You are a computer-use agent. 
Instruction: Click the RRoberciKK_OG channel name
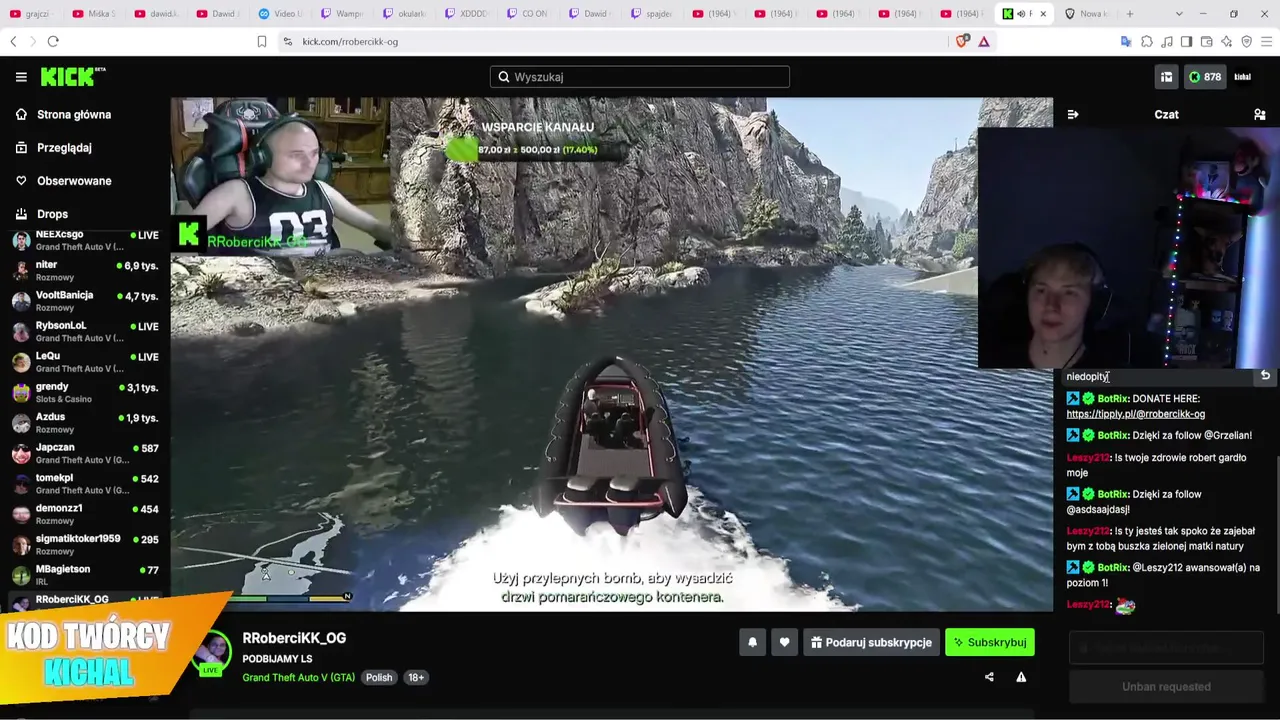tap(294, 638)
